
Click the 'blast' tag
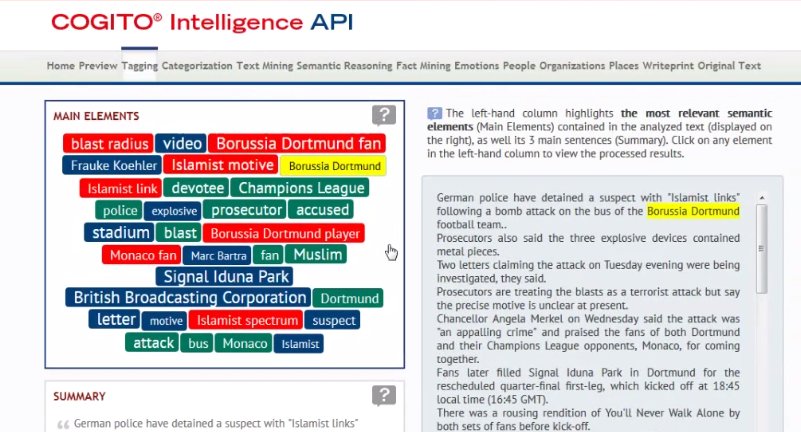point(179,233)
